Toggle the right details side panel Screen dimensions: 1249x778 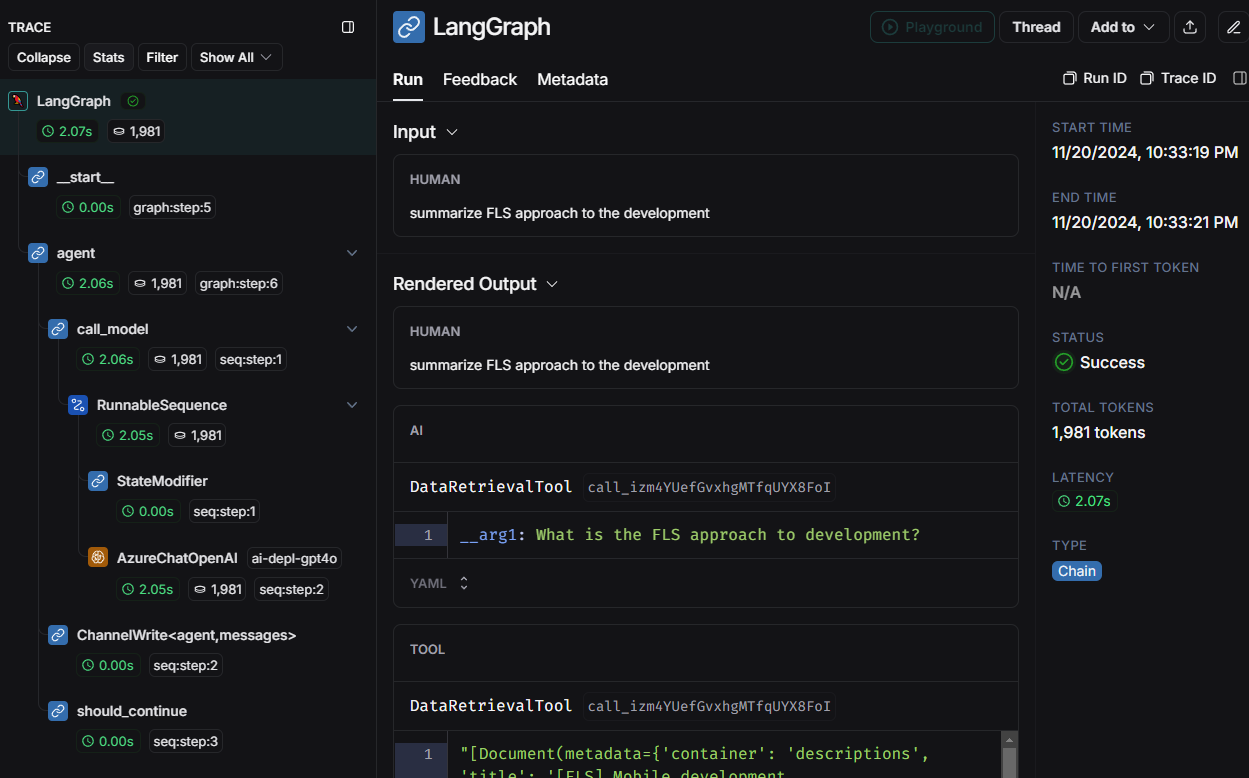(x=1240, y=76)
